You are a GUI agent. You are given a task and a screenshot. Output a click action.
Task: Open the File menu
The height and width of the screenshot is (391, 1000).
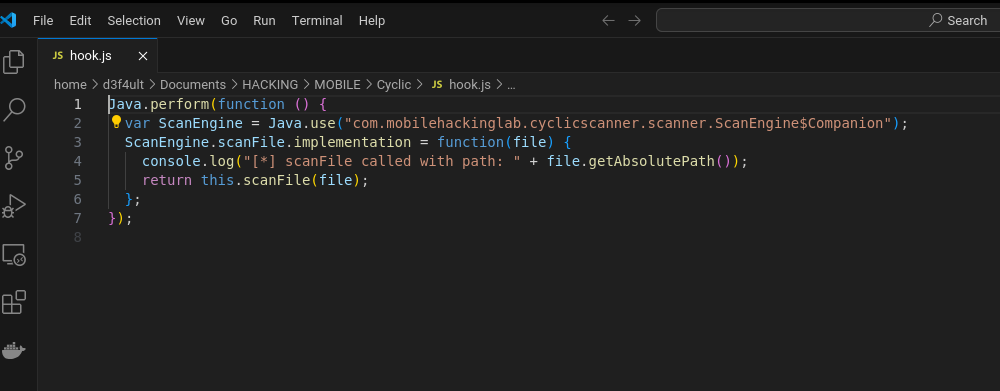[x=43, y=20]
